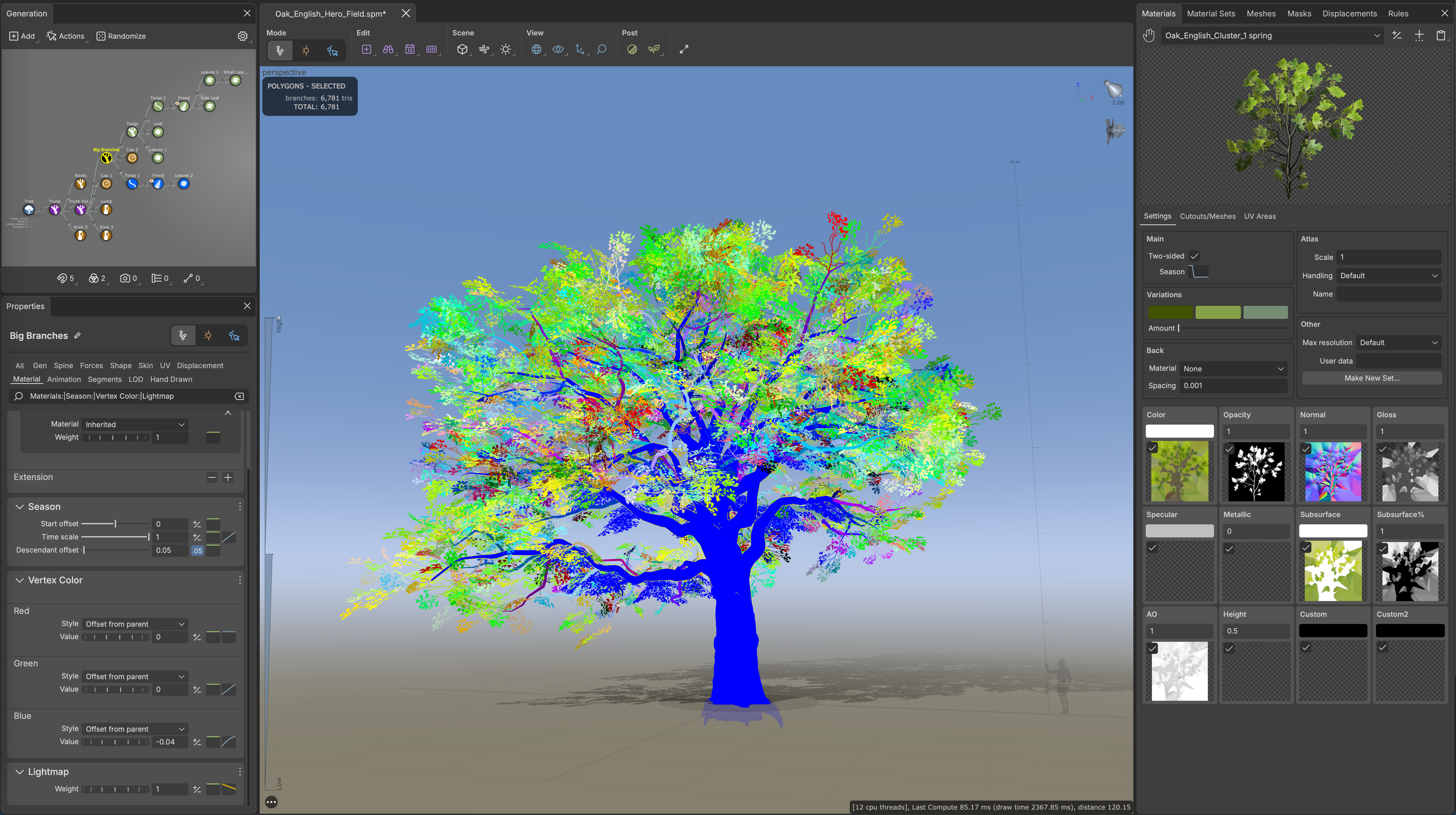Click the sun light icon in Scene group
1456x815 pixels.
point(506,49)
